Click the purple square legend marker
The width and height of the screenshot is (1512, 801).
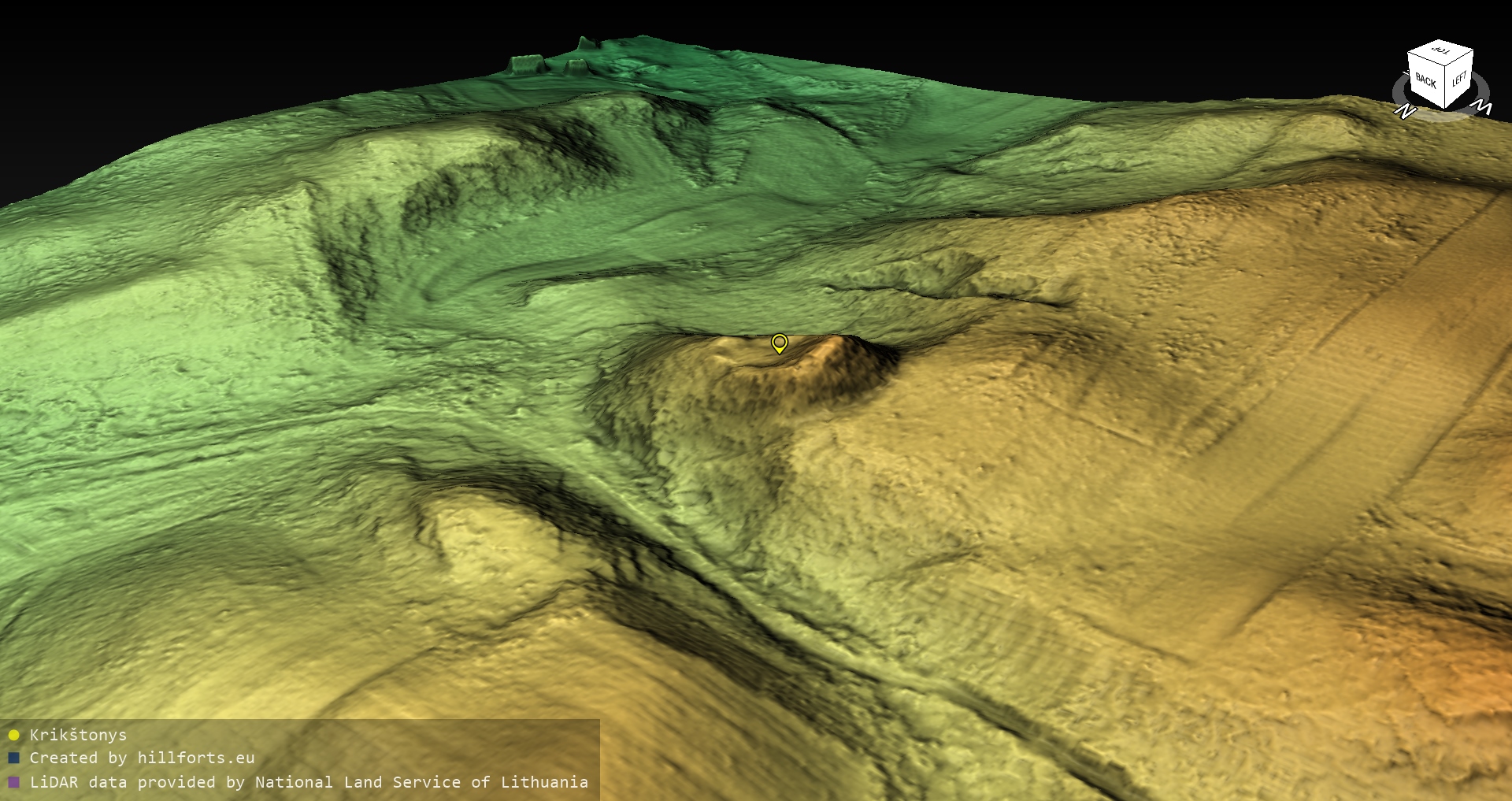[13, 783]
